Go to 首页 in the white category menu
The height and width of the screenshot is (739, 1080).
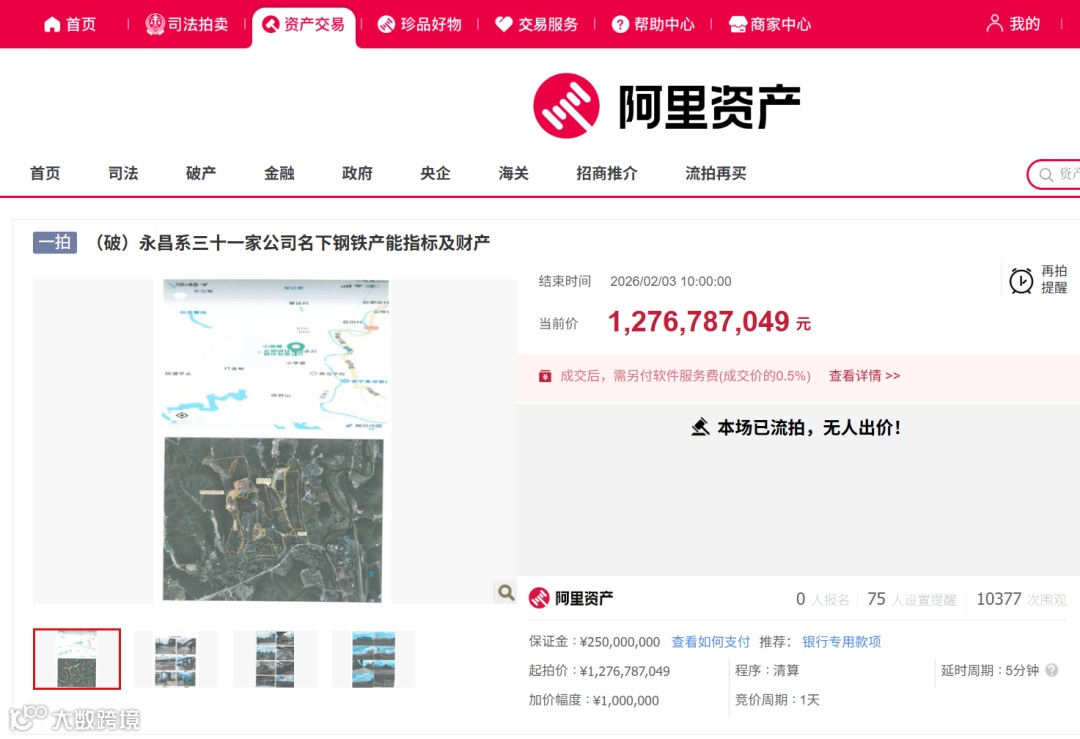[45, 174]
